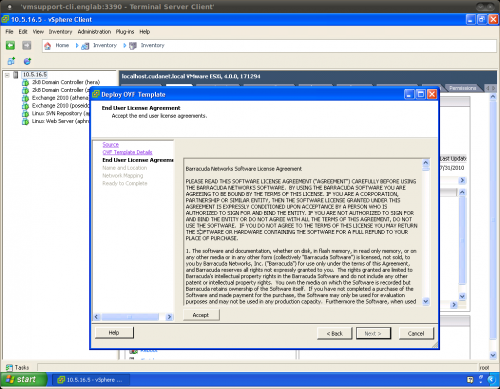Go to Home via house icon
This screenshot has width=500, height=389.
[48, 46]
